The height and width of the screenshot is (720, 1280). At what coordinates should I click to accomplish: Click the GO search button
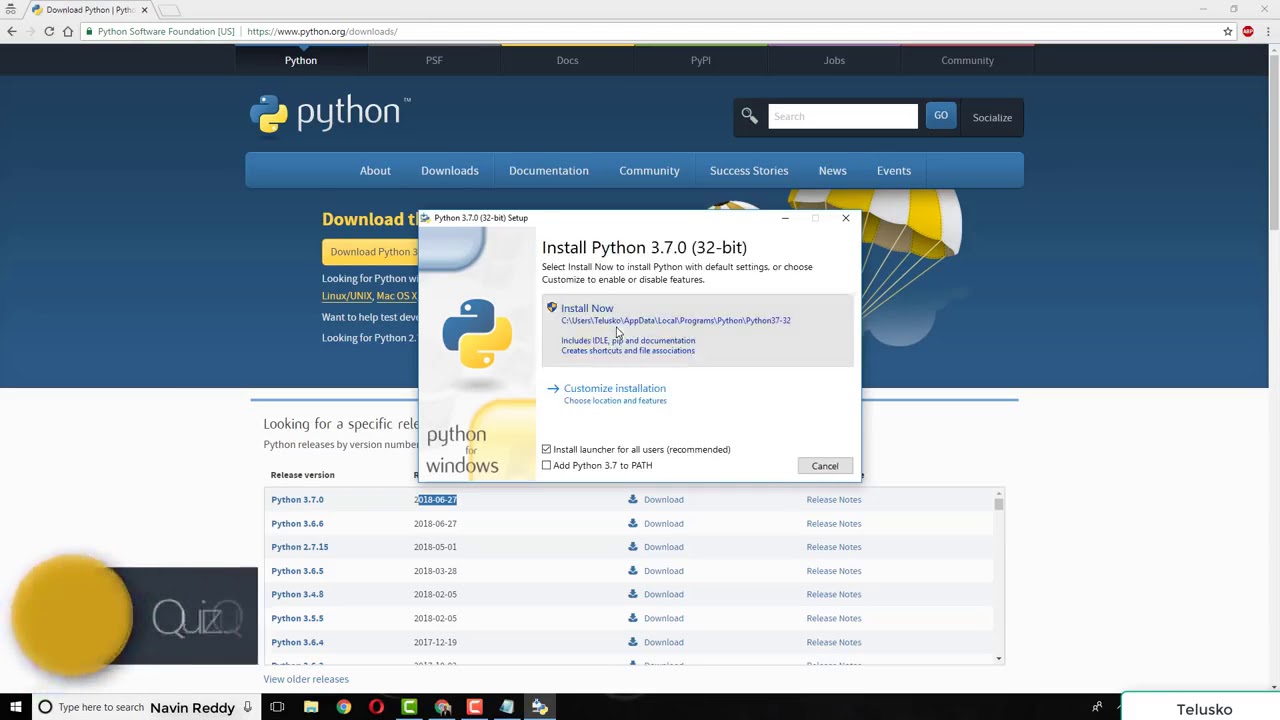(x=941, y=116)
